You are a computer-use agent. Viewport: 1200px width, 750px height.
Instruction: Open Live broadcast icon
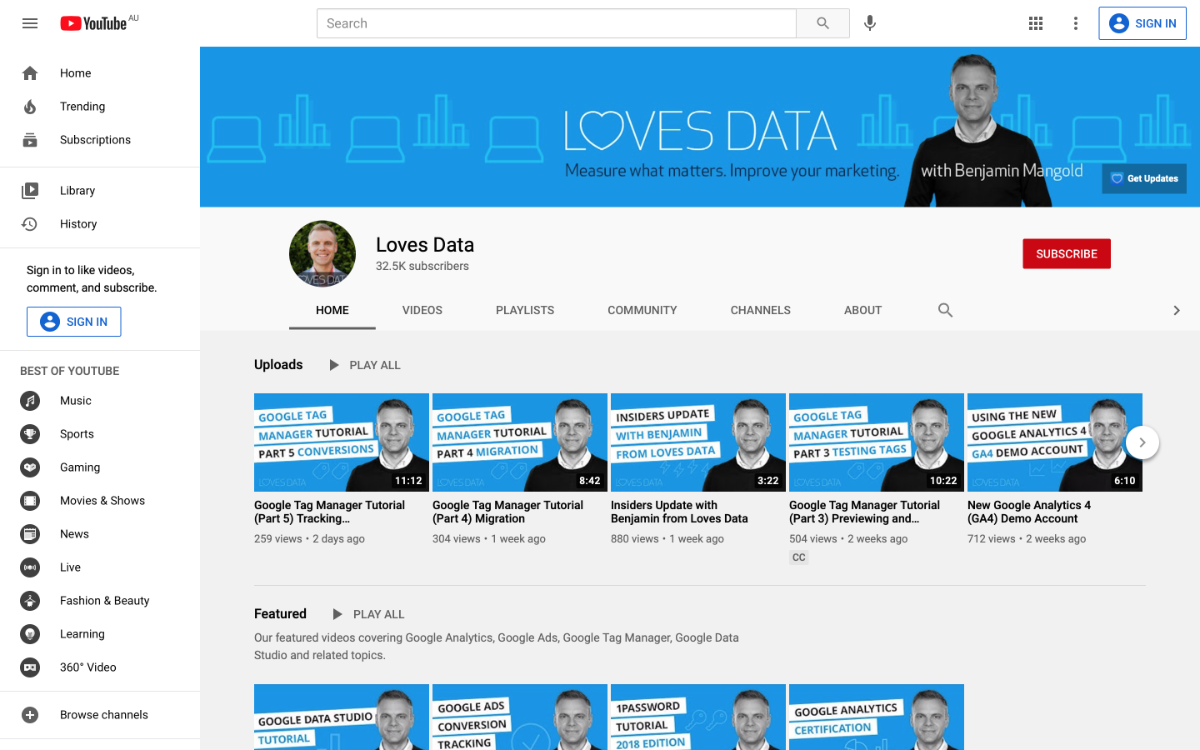pos(30,567)
